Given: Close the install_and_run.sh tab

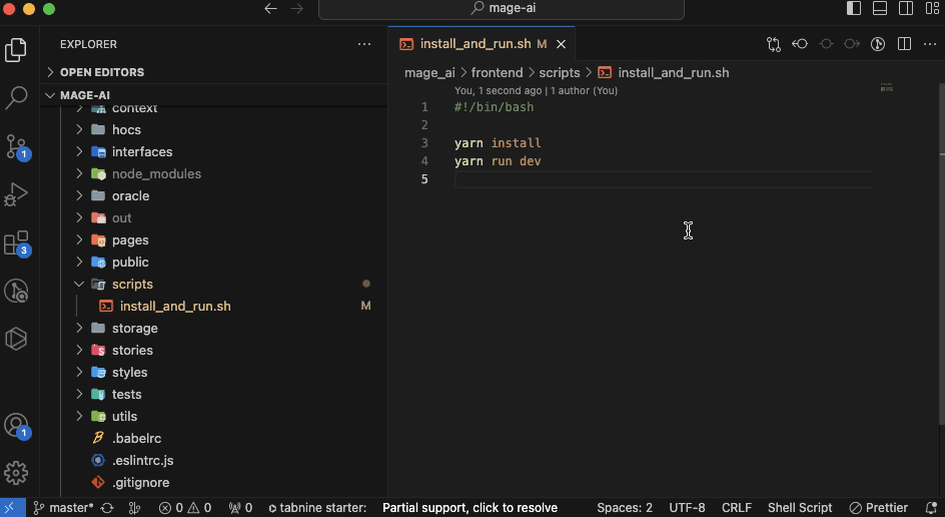Looking at the screenshot, I should point(560,44).
